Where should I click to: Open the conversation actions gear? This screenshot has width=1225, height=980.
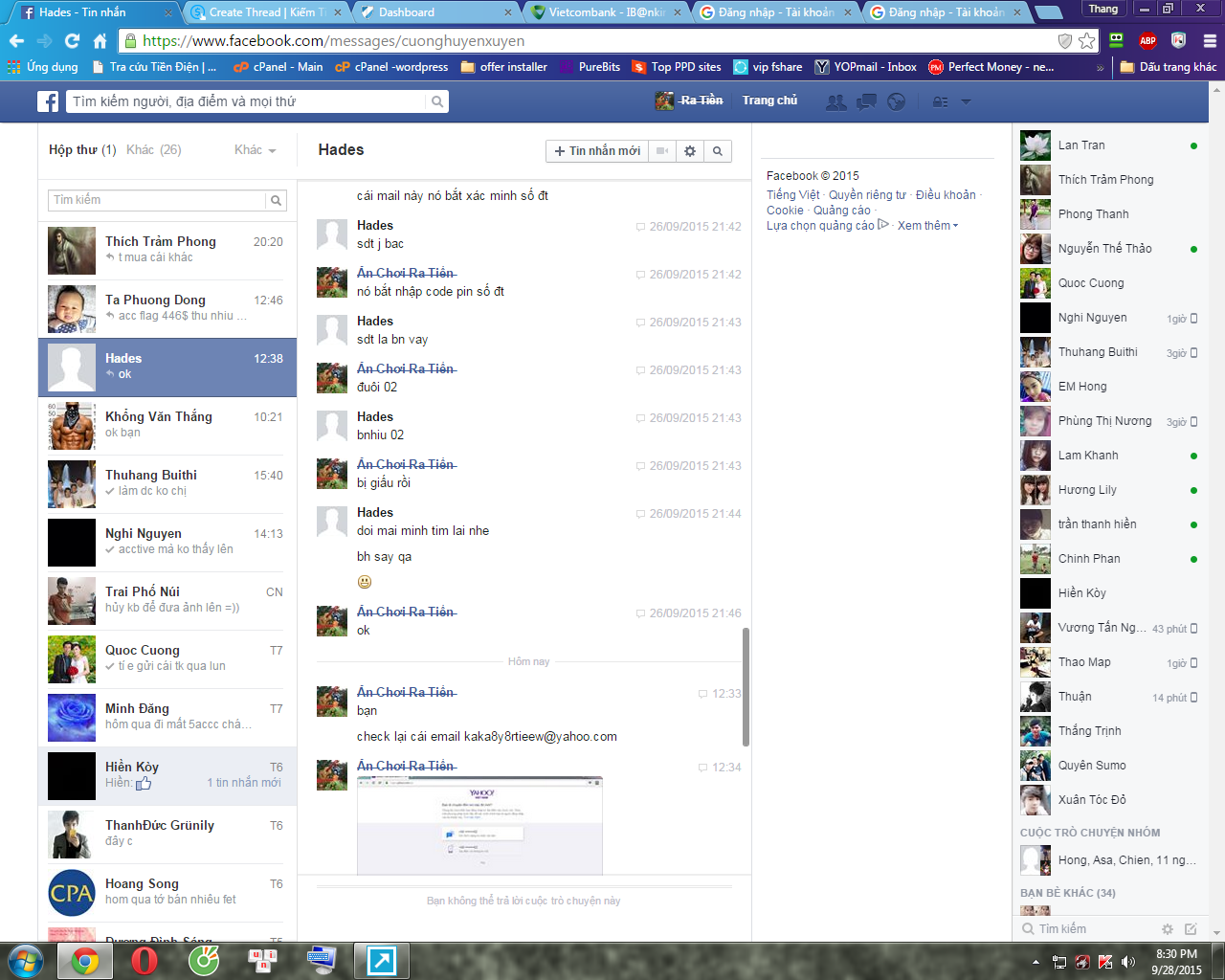coord(690,151)
